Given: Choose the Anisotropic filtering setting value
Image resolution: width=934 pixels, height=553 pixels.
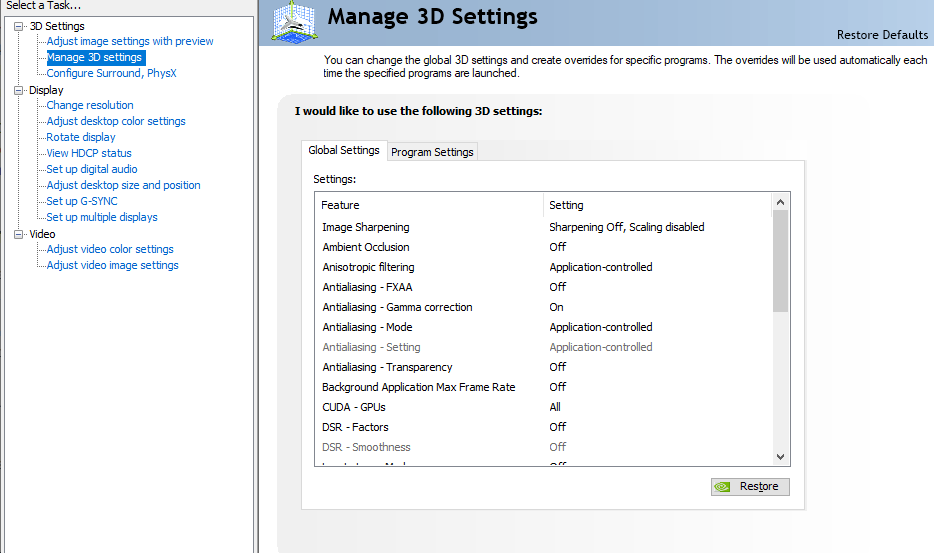Looking at the screenshot, I should pyautogui.click(x=601, y=267).
